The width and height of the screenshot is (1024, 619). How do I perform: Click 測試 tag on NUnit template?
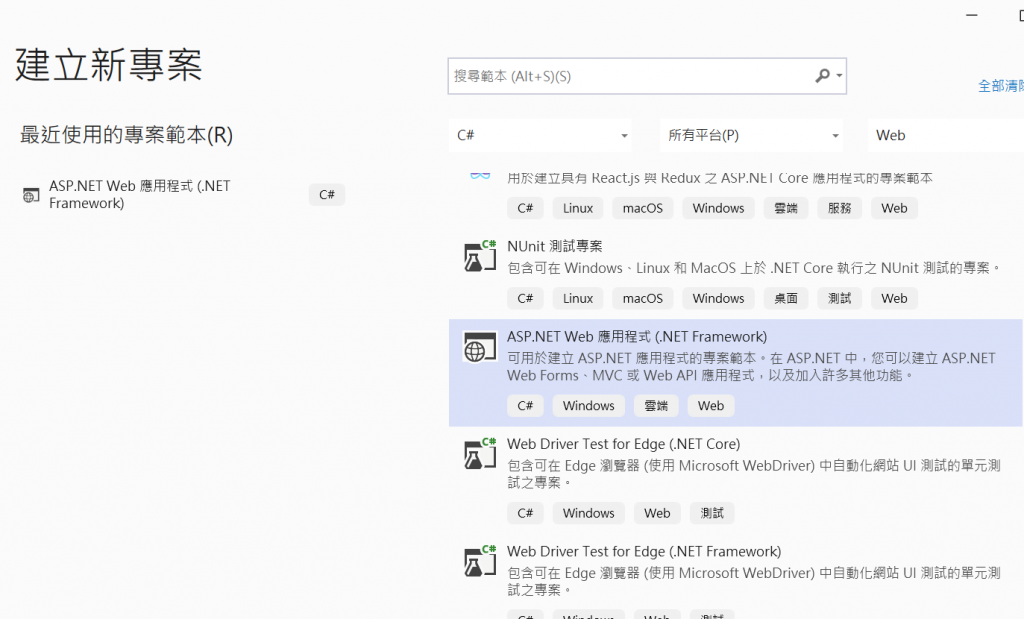click(839, 298)
